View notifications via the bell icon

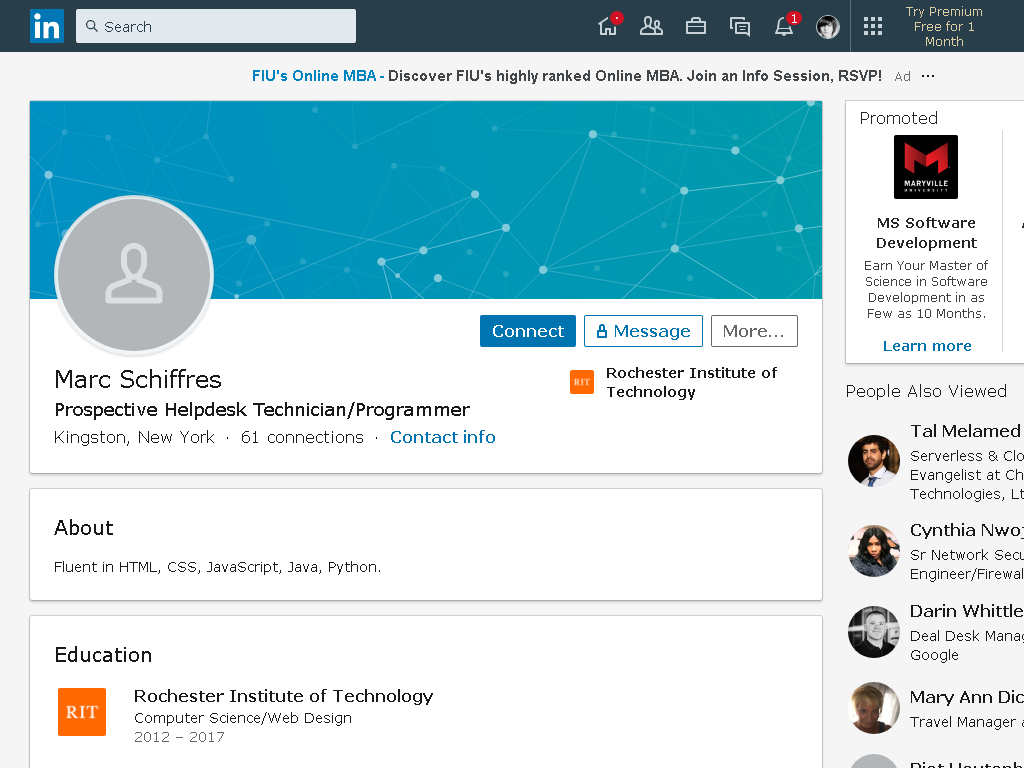point(784,26)
